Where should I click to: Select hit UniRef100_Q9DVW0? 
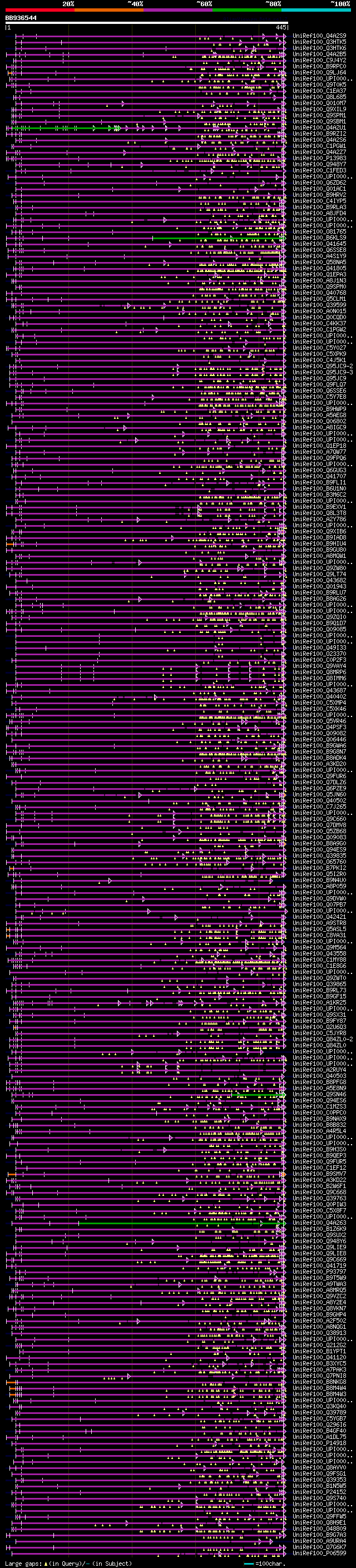(x=319, y=898)
